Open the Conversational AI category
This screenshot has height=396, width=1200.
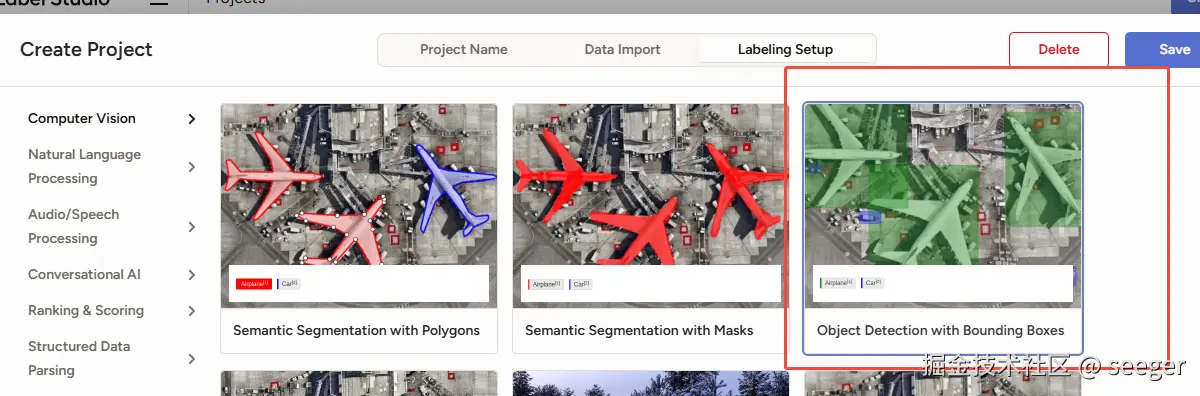84,274
